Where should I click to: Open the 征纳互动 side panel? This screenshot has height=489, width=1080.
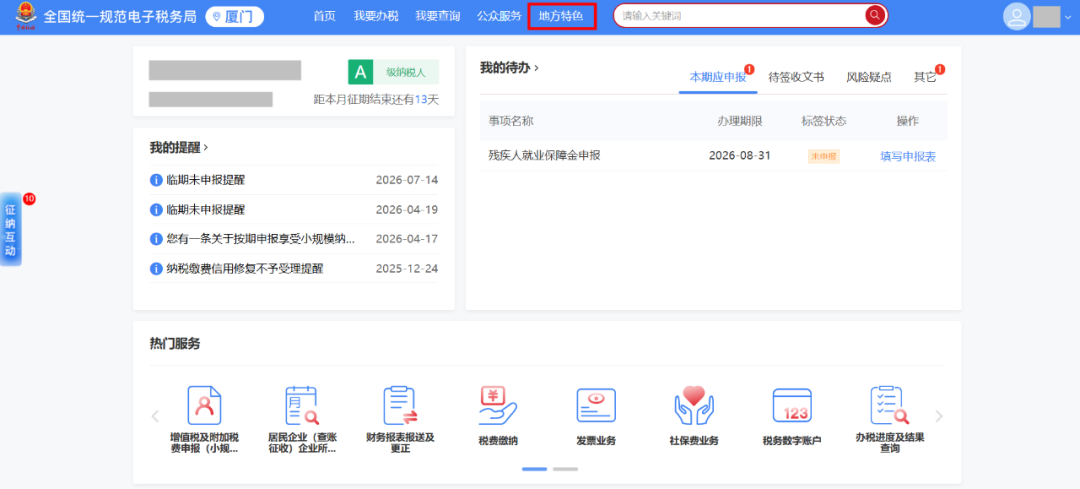10,230
